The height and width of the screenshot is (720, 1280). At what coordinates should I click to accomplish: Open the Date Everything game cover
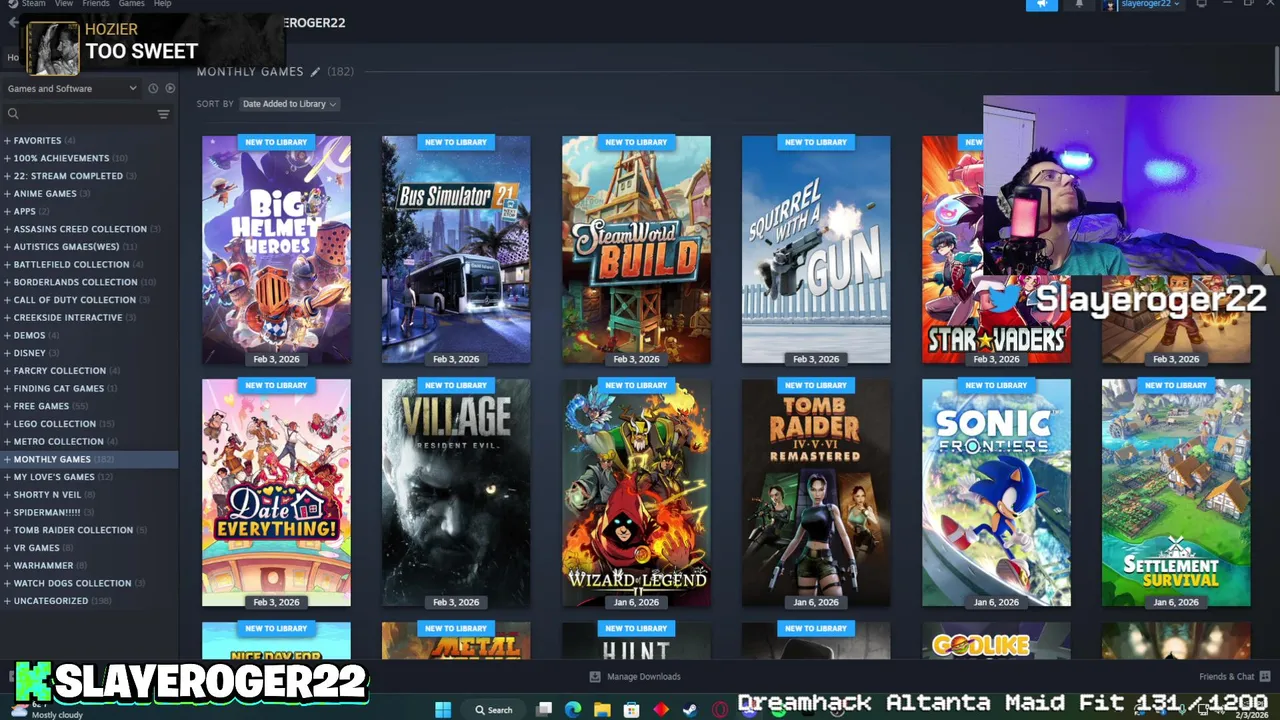[276, 493]
